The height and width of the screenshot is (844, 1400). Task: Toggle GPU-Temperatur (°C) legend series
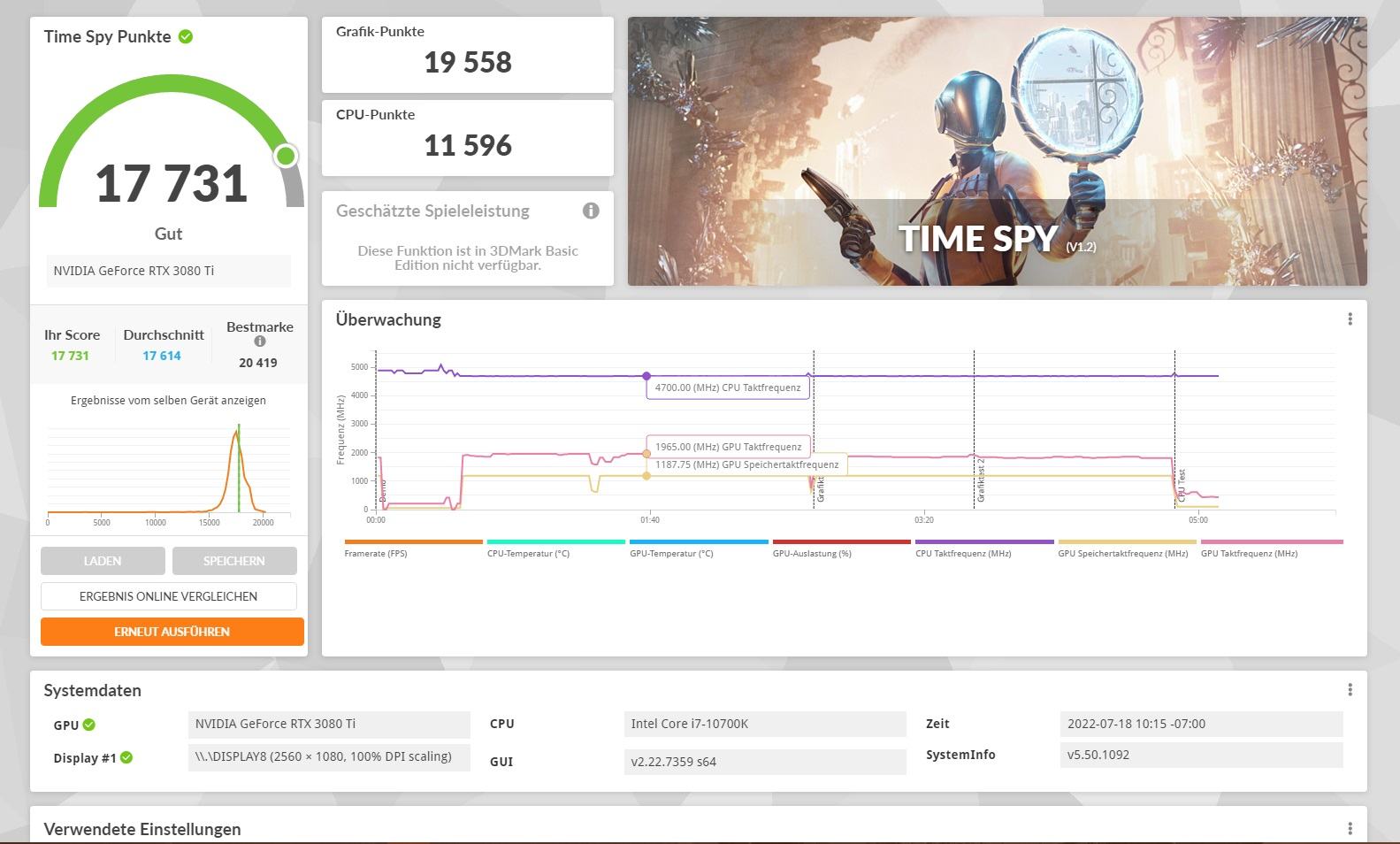[699, 549]
